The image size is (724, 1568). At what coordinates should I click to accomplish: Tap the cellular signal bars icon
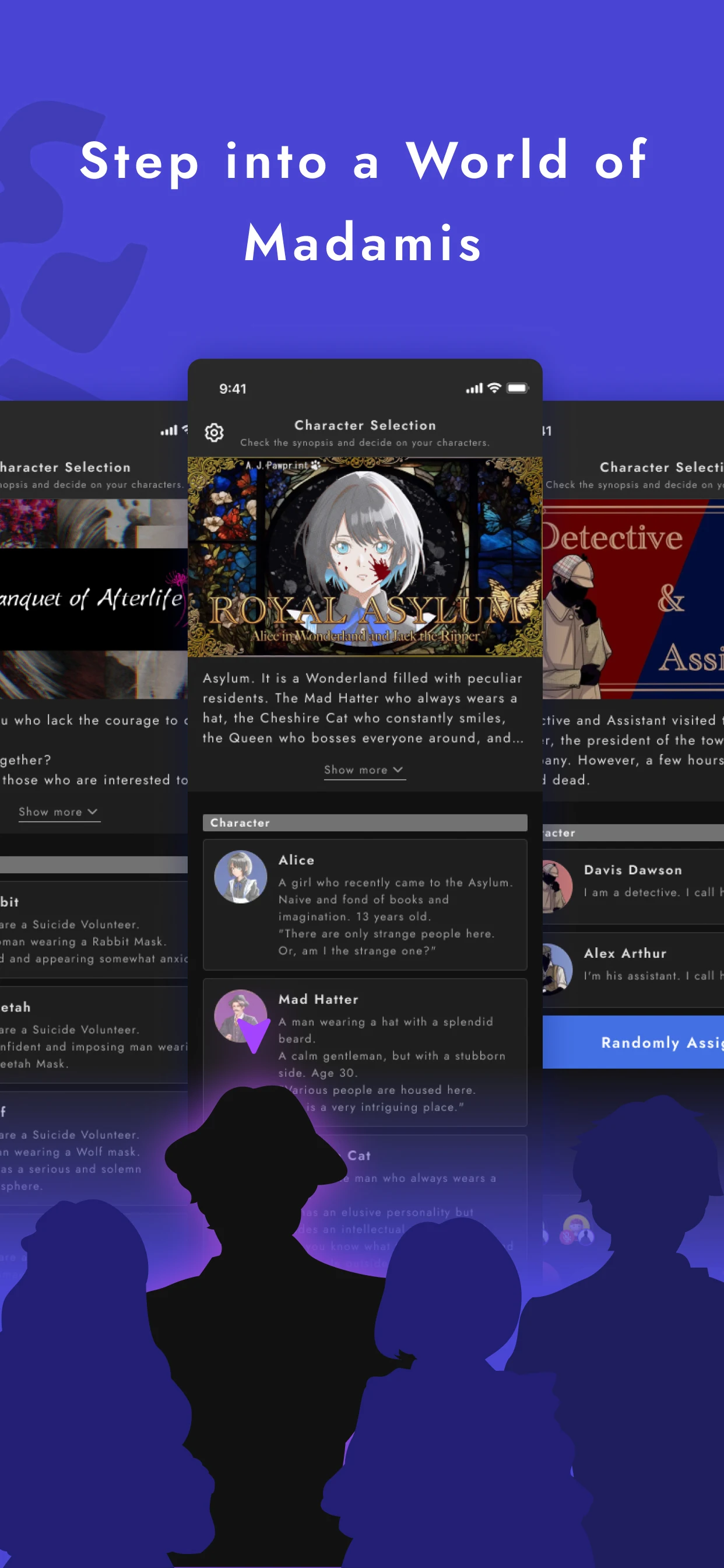click(x=474, y=388)
